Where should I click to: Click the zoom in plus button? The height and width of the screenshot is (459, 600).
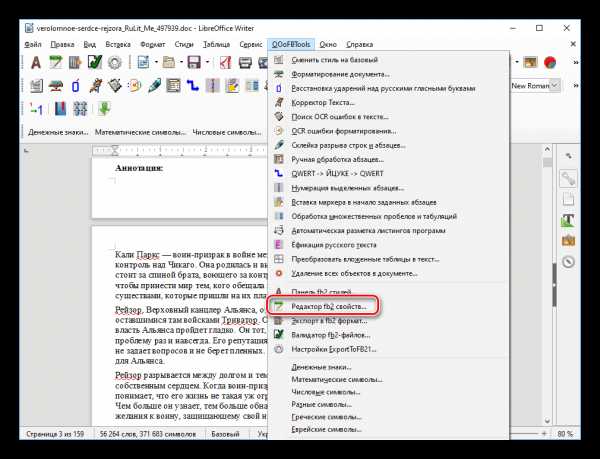[544, 434]
